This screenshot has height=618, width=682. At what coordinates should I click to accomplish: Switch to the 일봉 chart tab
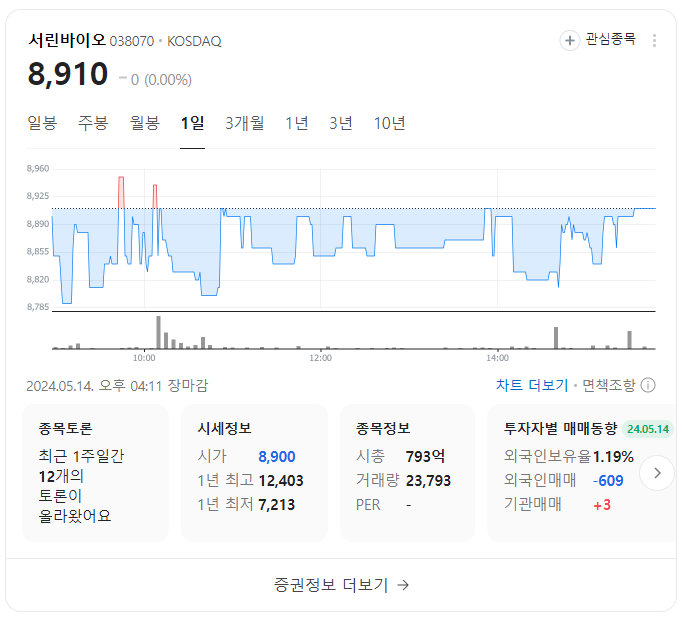click(42, 123)
